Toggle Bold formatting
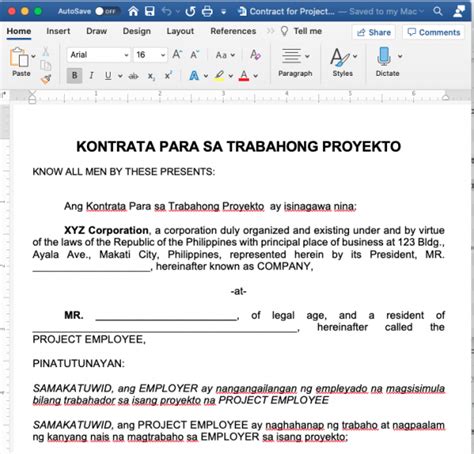This screenshot has width=474, height=454. coord(74,76)
